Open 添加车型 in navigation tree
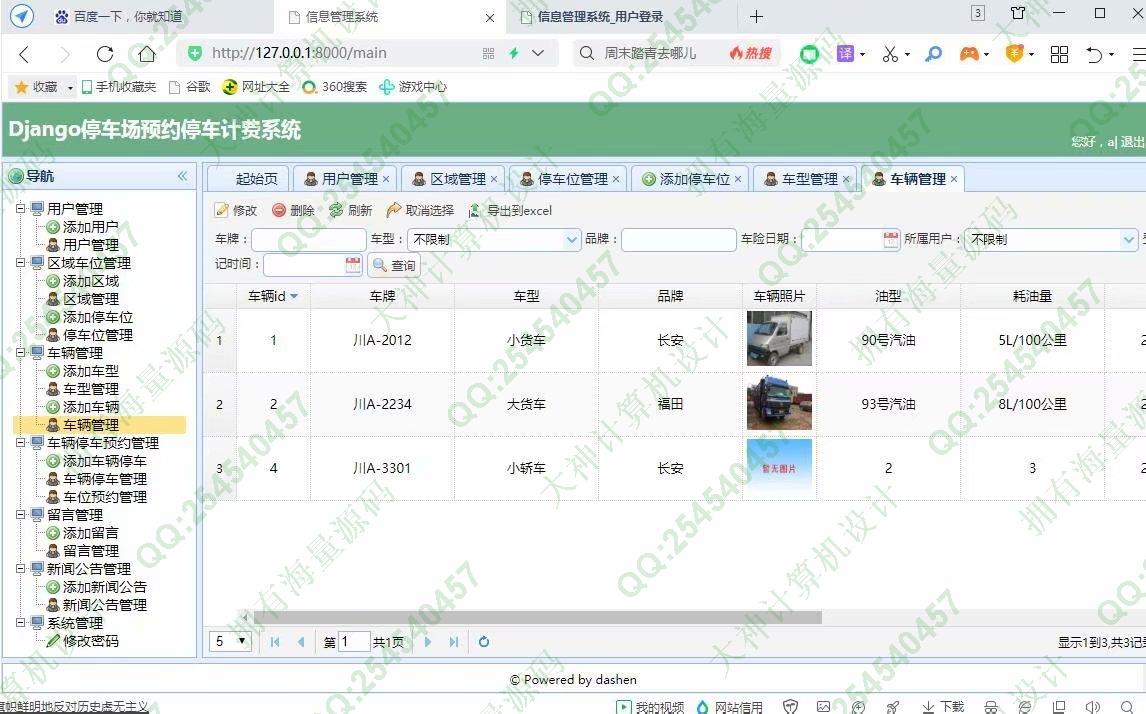The width and height of the screenshot is (1146, 714). 90,371
